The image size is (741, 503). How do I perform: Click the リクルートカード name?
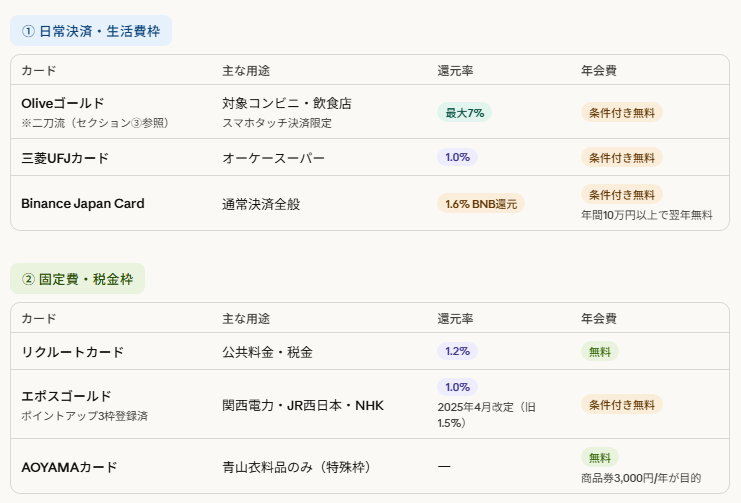pos(73,352)
